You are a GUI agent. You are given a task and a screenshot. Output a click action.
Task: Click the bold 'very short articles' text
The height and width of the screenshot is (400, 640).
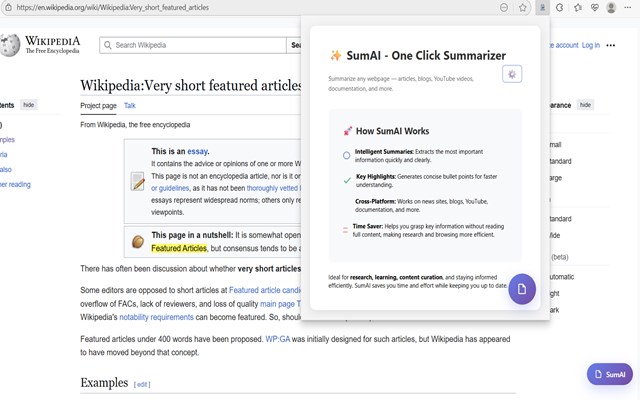(269, 269)
